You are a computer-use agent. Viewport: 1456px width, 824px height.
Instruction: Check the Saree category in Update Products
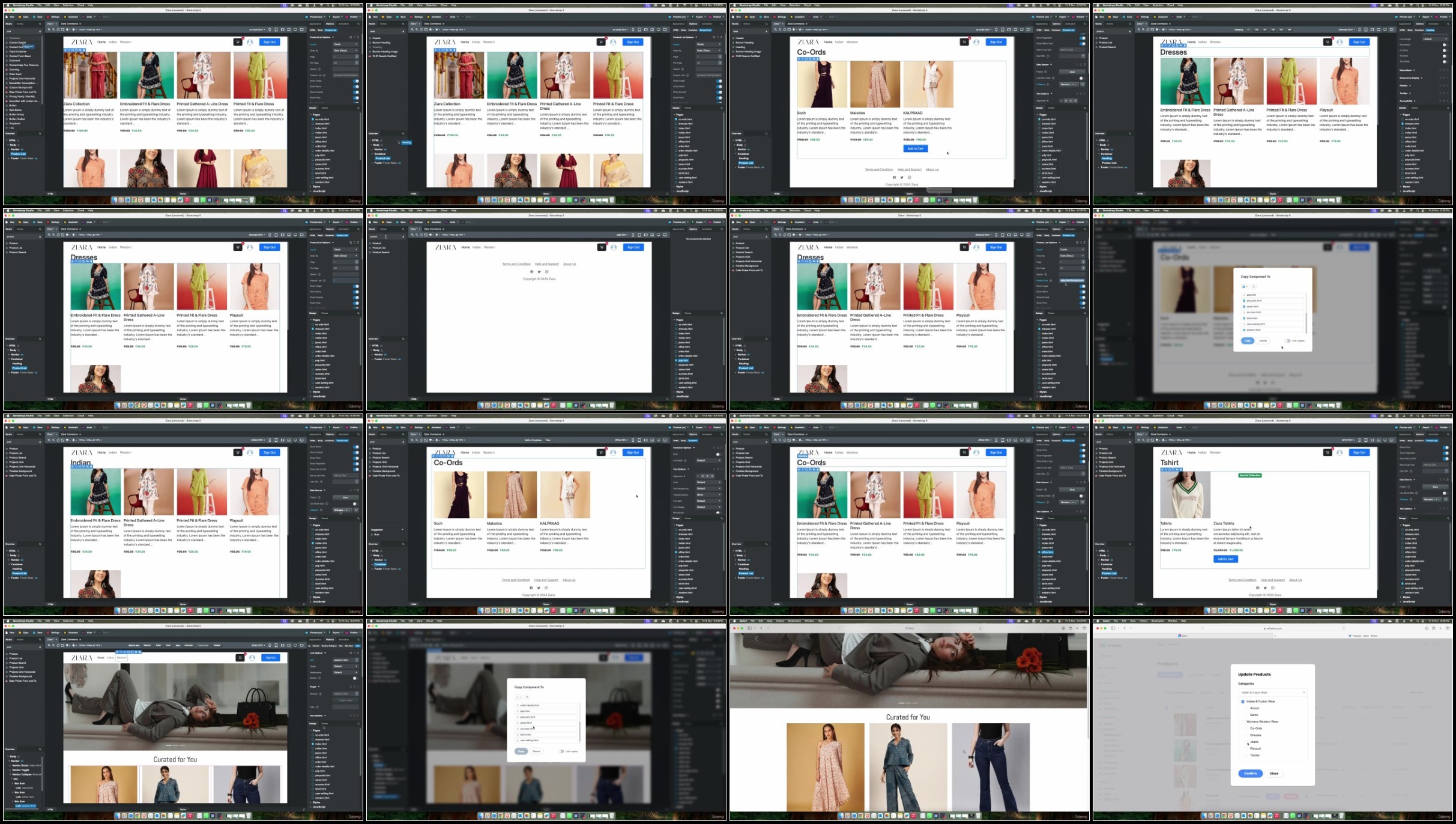(1246, 715)
